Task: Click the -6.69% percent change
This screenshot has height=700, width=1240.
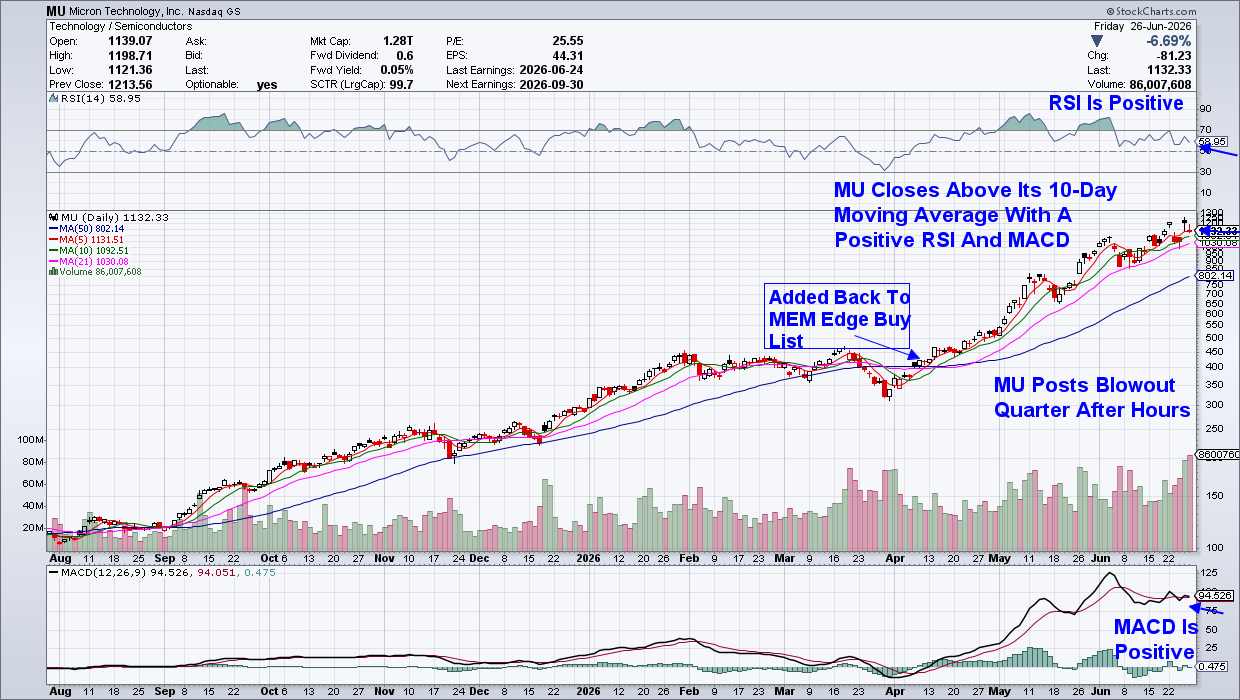Action: coord(1170,41)
